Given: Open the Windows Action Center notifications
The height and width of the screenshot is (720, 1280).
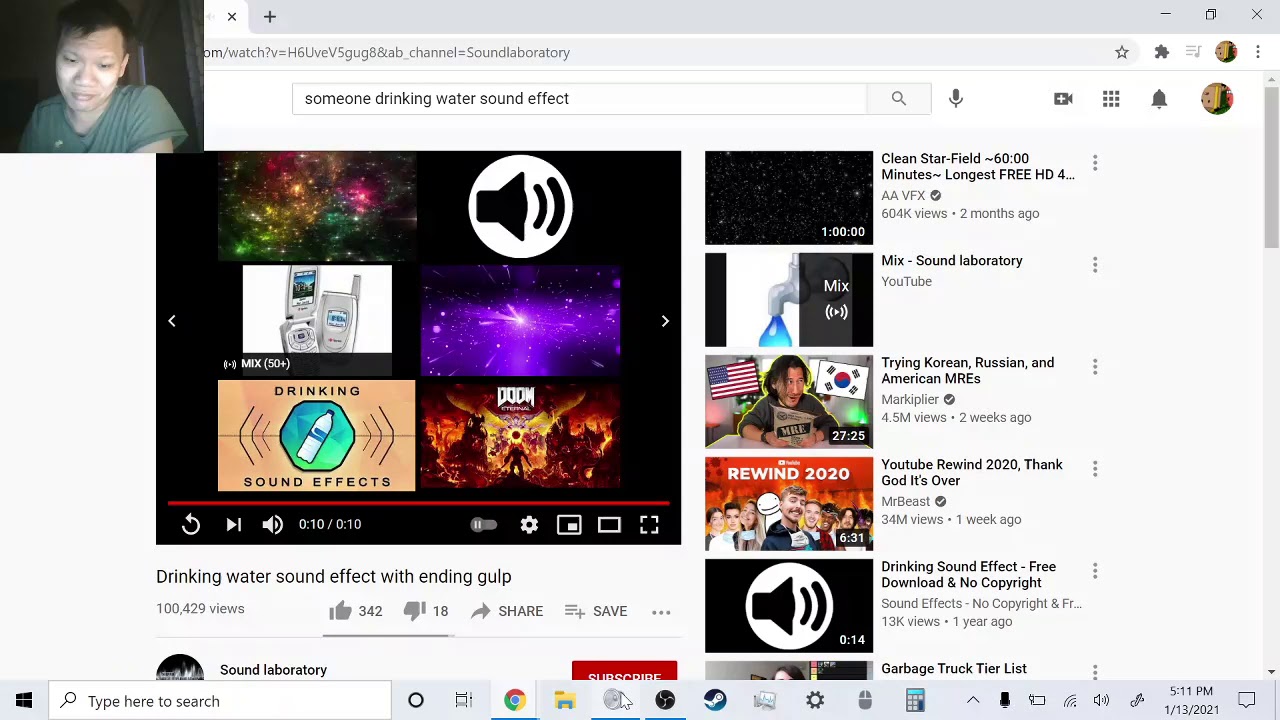Looking at the screenshot, I should (x=1247, y=701).
